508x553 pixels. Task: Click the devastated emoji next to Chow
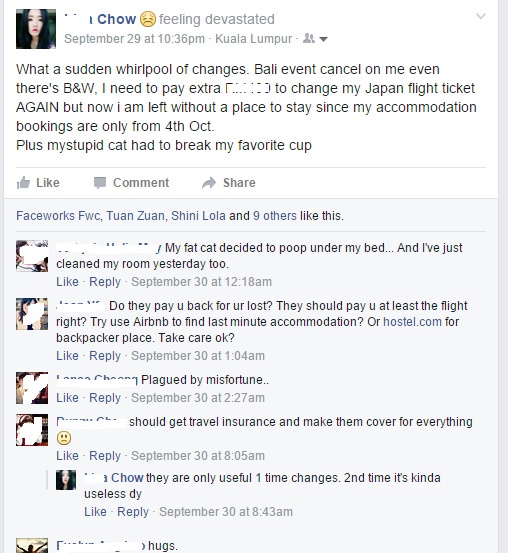click(x=148, y=19)
